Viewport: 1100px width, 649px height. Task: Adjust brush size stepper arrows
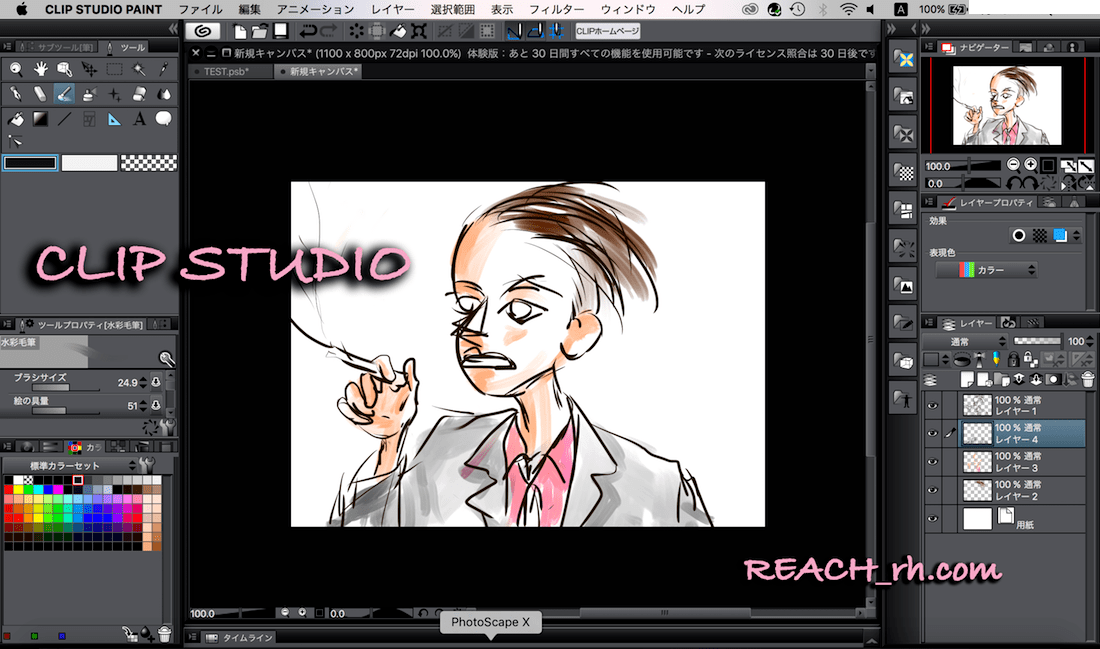click(144, 382)
